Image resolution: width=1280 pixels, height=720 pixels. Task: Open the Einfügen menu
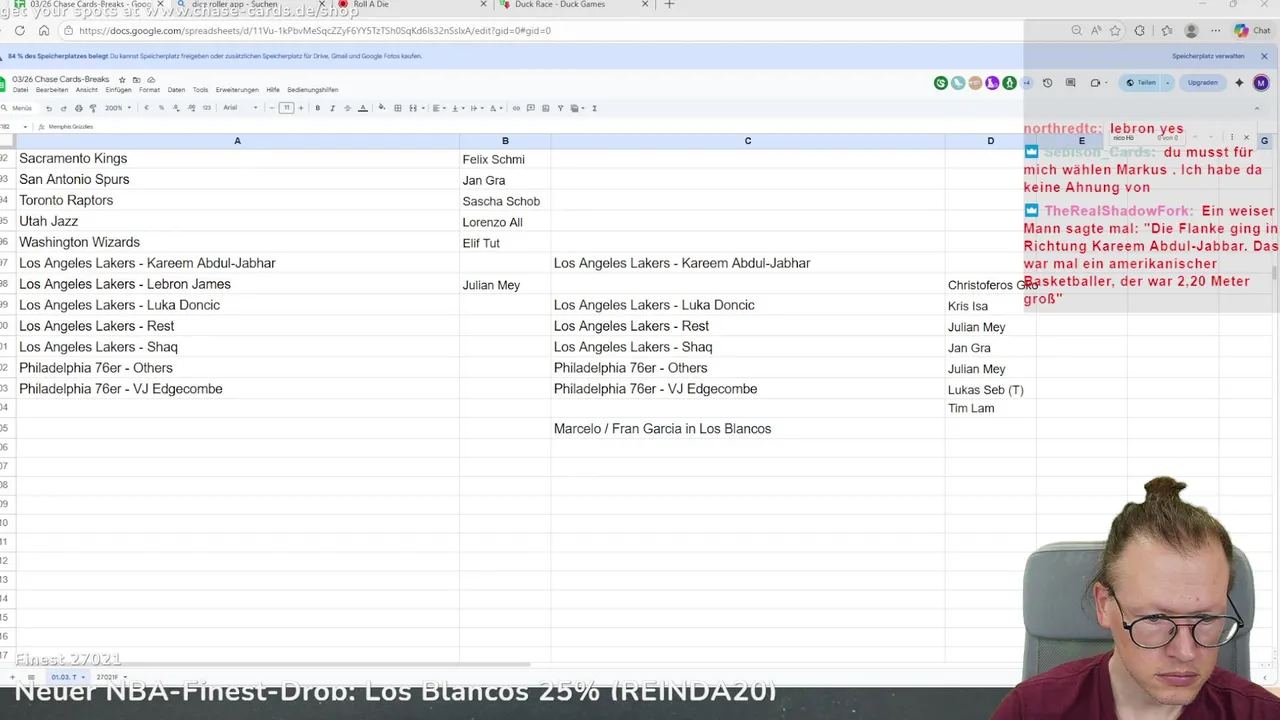(118, 90)
